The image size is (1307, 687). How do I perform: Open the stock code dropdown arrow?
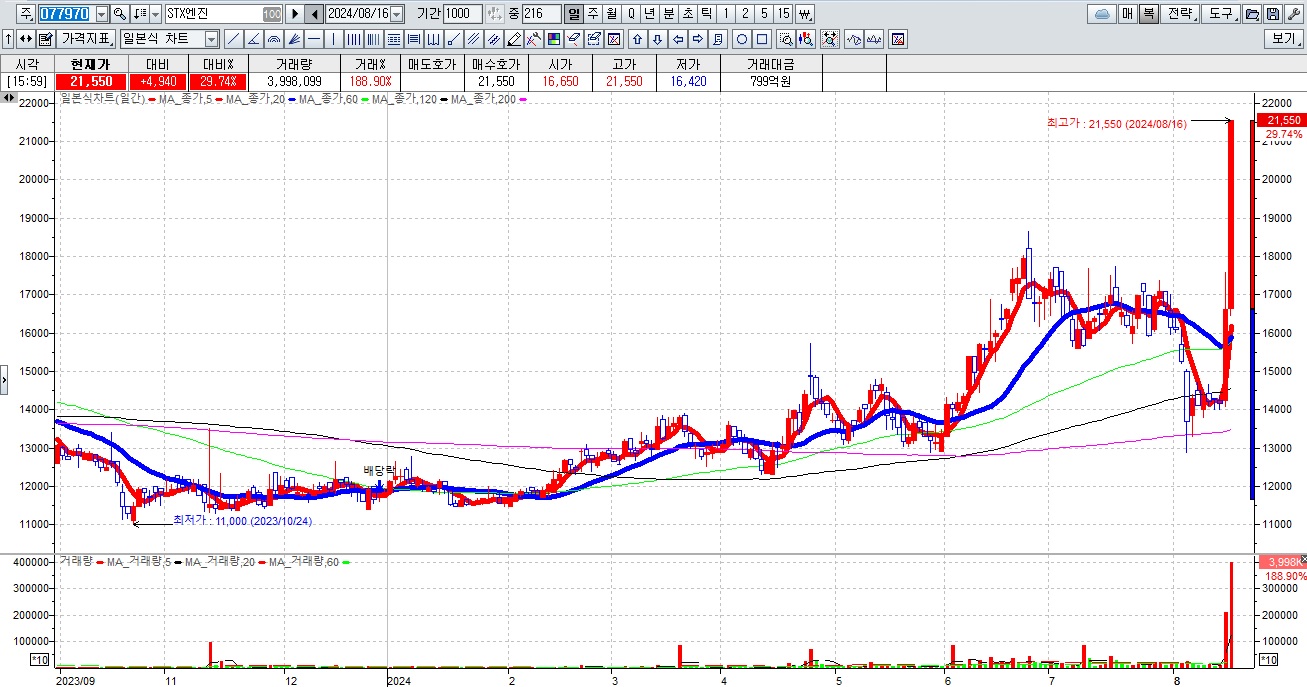tap(102, 14)
